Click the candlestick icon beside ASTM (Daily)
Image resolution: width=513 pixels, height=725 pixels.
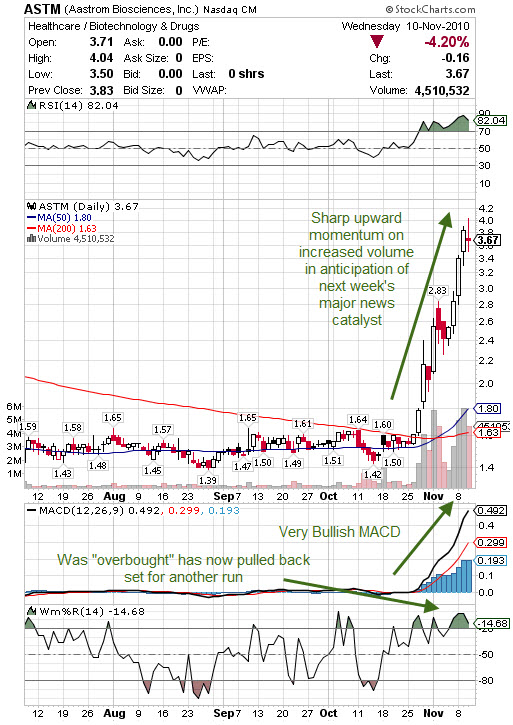(31, 206)
